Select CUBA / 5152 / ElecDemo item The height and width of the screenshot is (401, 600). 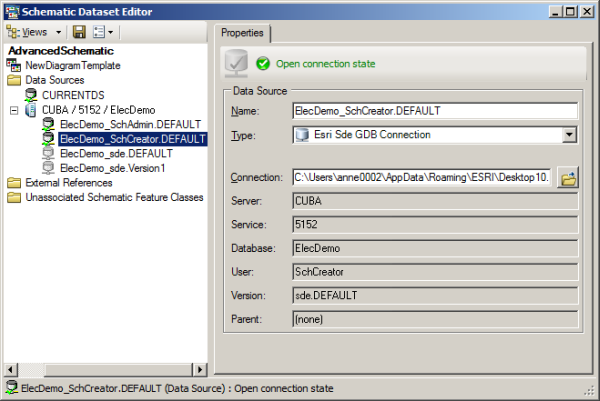(x=99, y=110)
